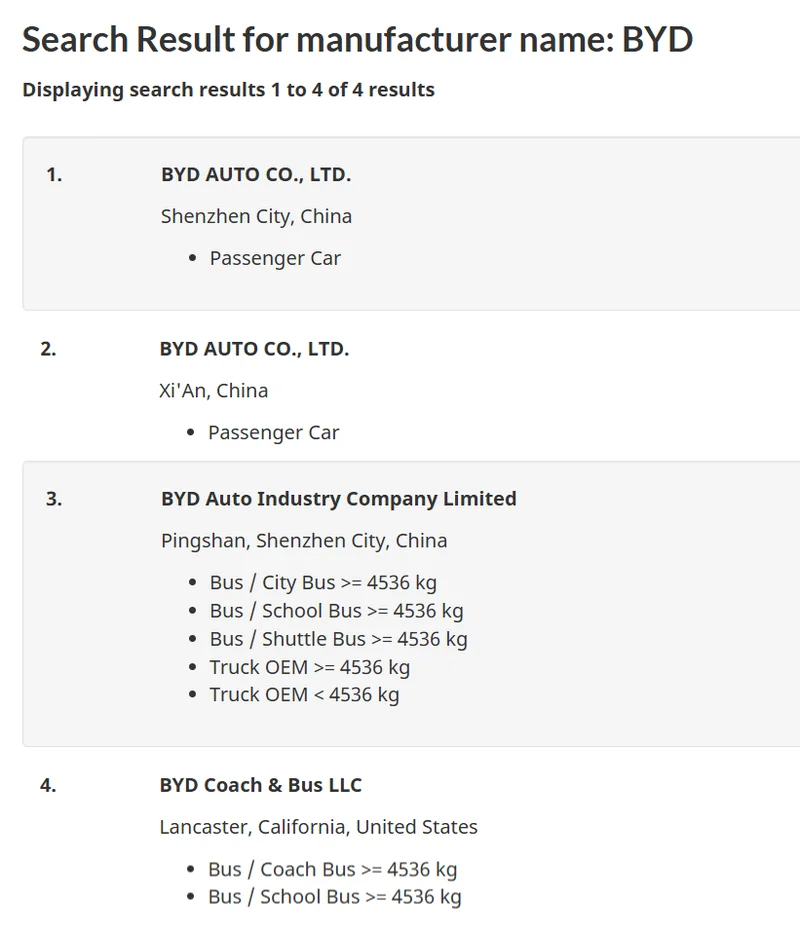Viewport: 800px width, 936px height.
Task: Open the BYD AUTO CO., LTD. Shenzhen result
Action: 256,175
